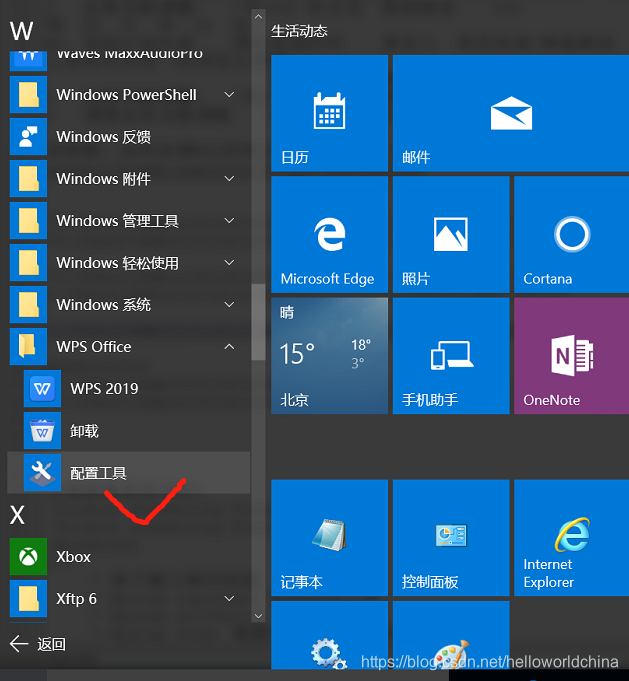Open the Cortana tile
Screen dimensions: 629x681
pyautogui.click(x=572, y=235)
